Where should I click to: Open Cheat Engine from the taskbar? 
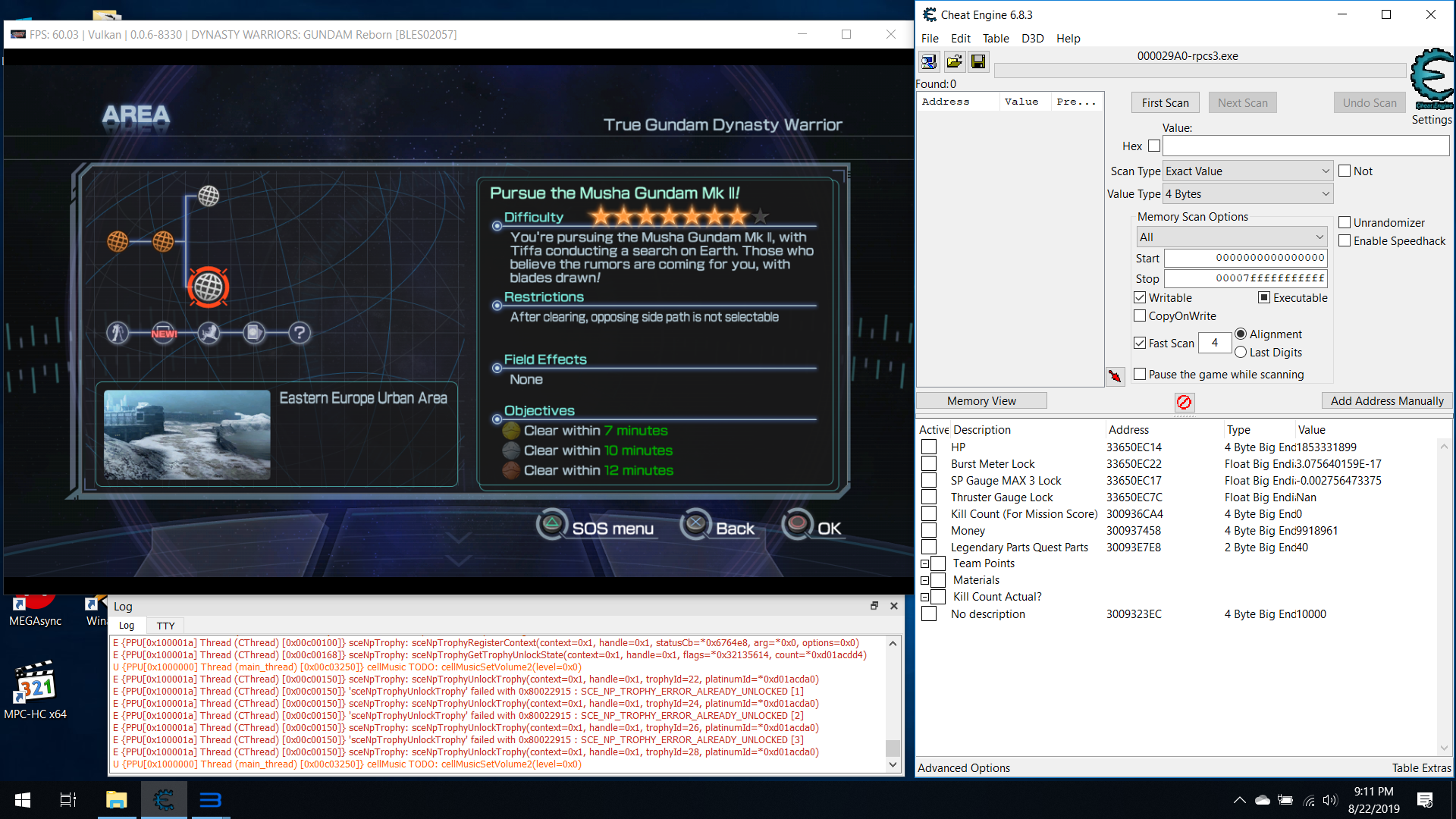coord(164,800)
